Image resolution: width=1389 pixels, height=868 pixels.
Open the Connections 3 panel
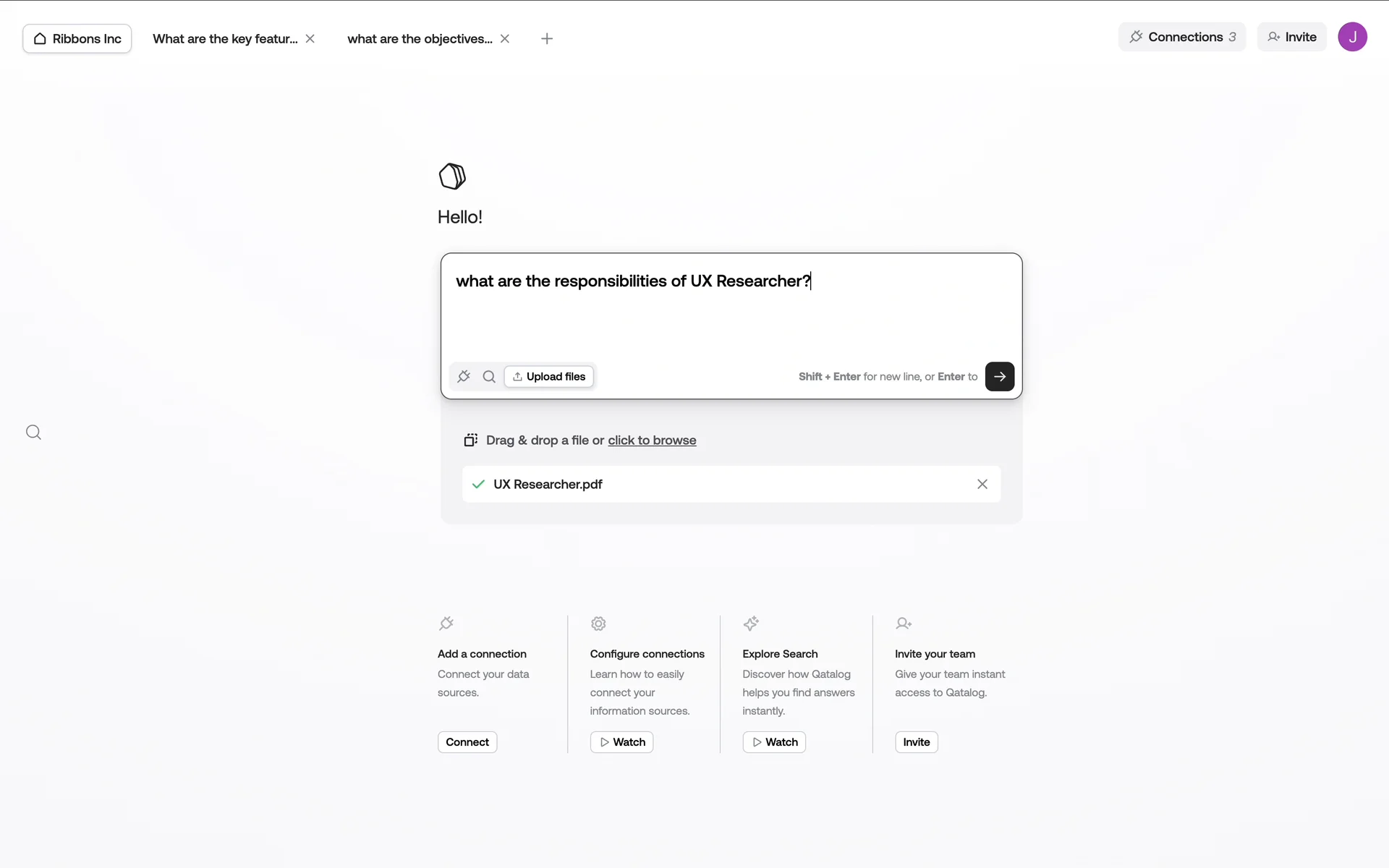tap(1181, 37)
